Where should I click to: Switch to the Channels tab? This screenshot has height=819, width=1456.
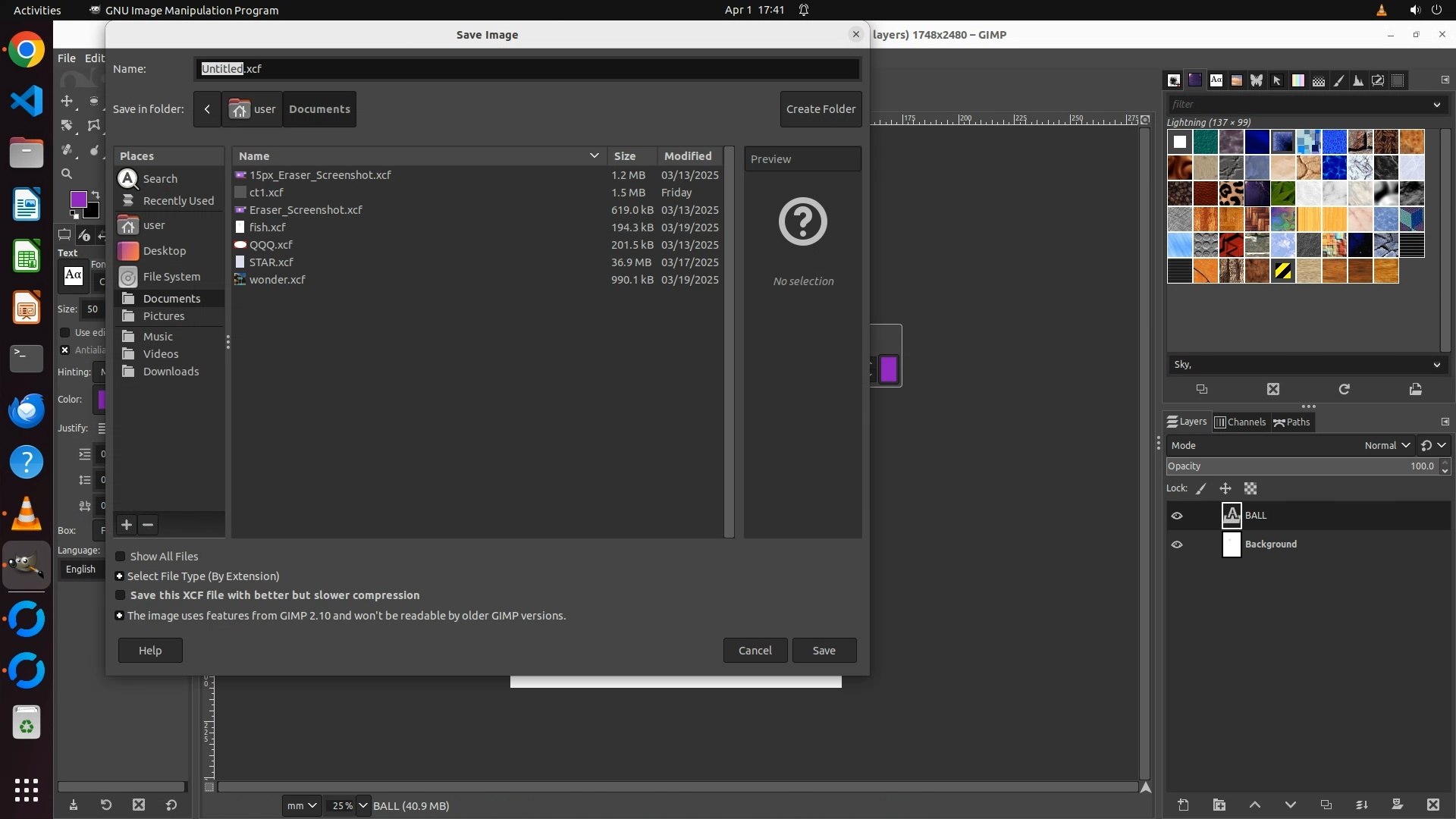click(1240, 422)
